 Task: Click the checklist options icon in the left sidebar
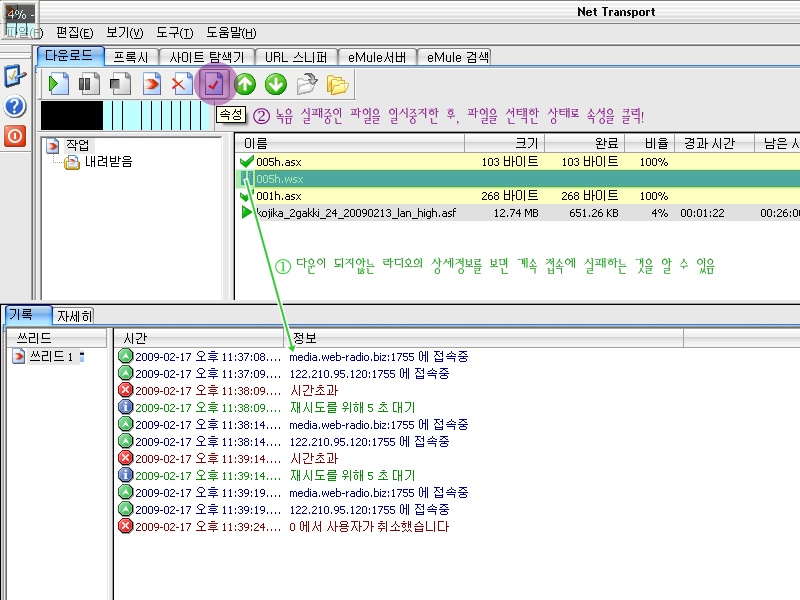15,76
